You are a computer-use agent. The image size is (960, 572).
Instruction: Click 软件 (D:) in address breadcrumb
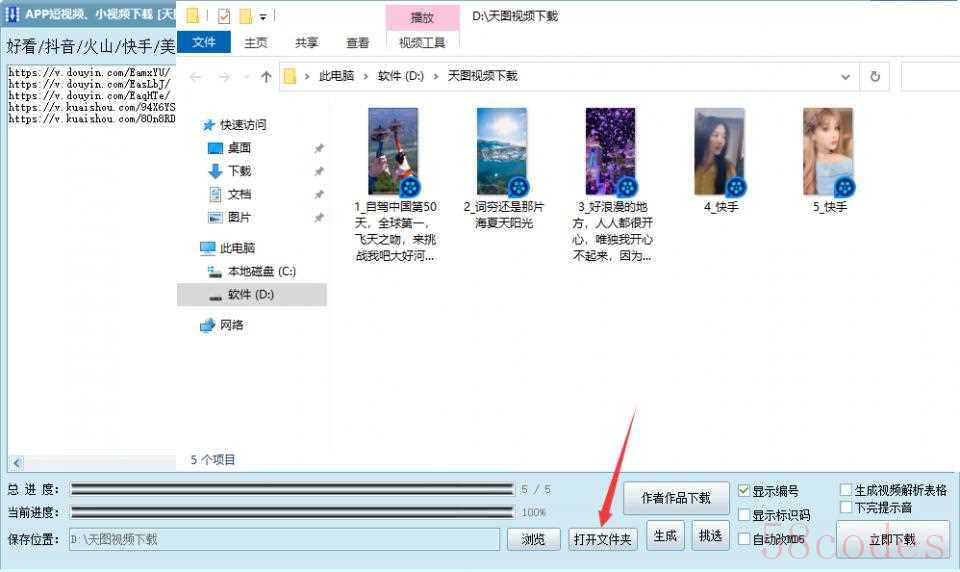coord(400,76)
